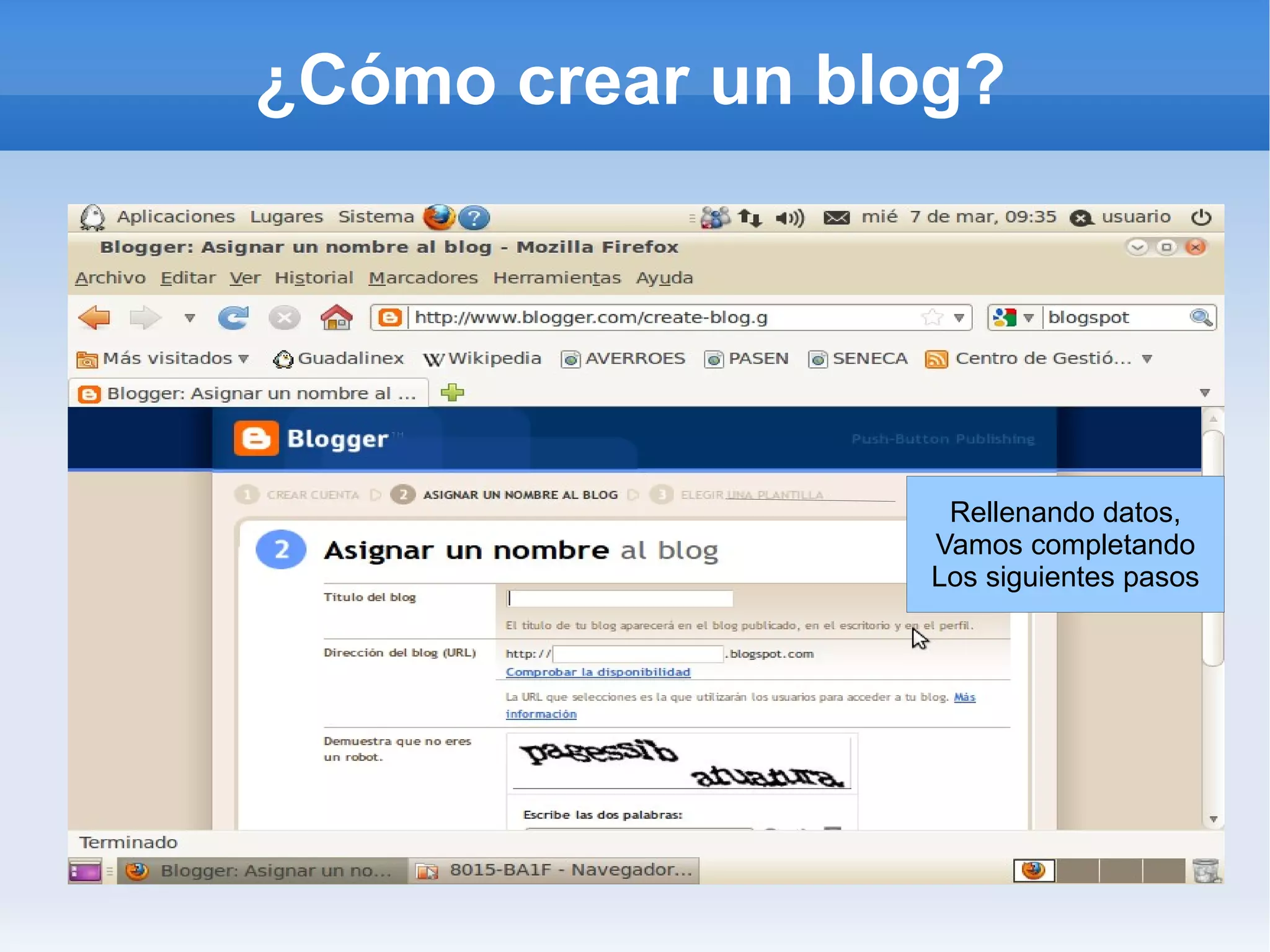Open the Ver menu
The width and height of the screenshot is (1270, 952).
[x=245, y=278]
